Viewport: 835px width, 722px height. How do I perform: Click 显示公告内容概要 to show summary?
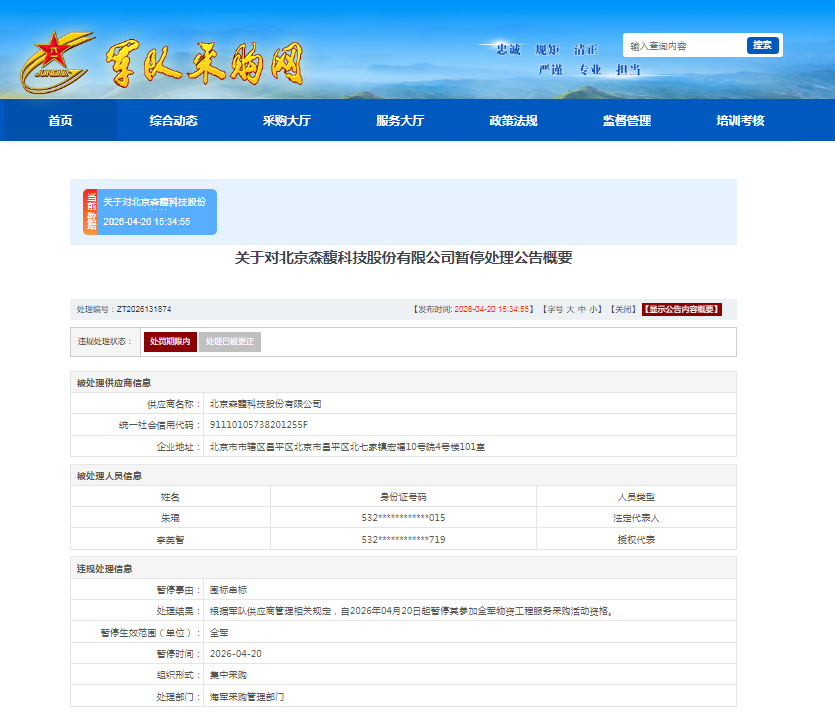[681, 310]
